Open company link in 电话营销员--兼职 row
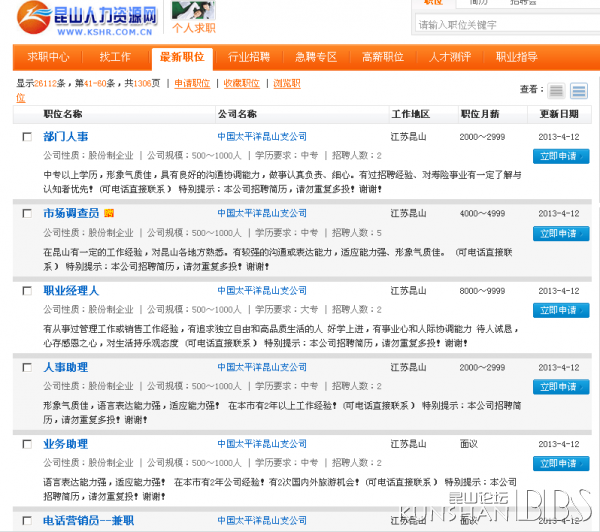 [262, 521]
